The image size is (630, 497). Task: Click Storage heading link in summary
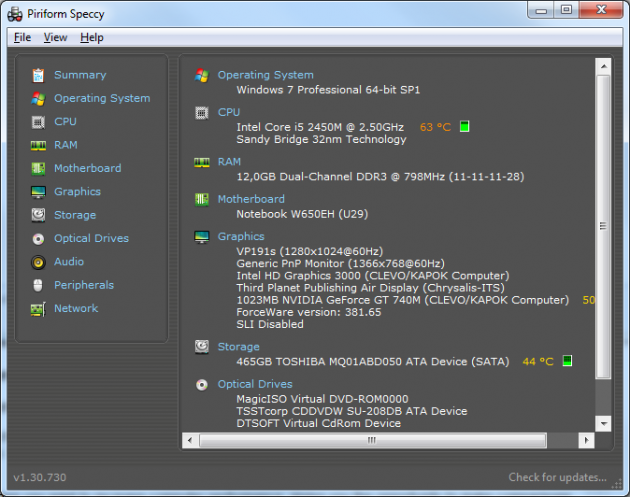(239, 347)
